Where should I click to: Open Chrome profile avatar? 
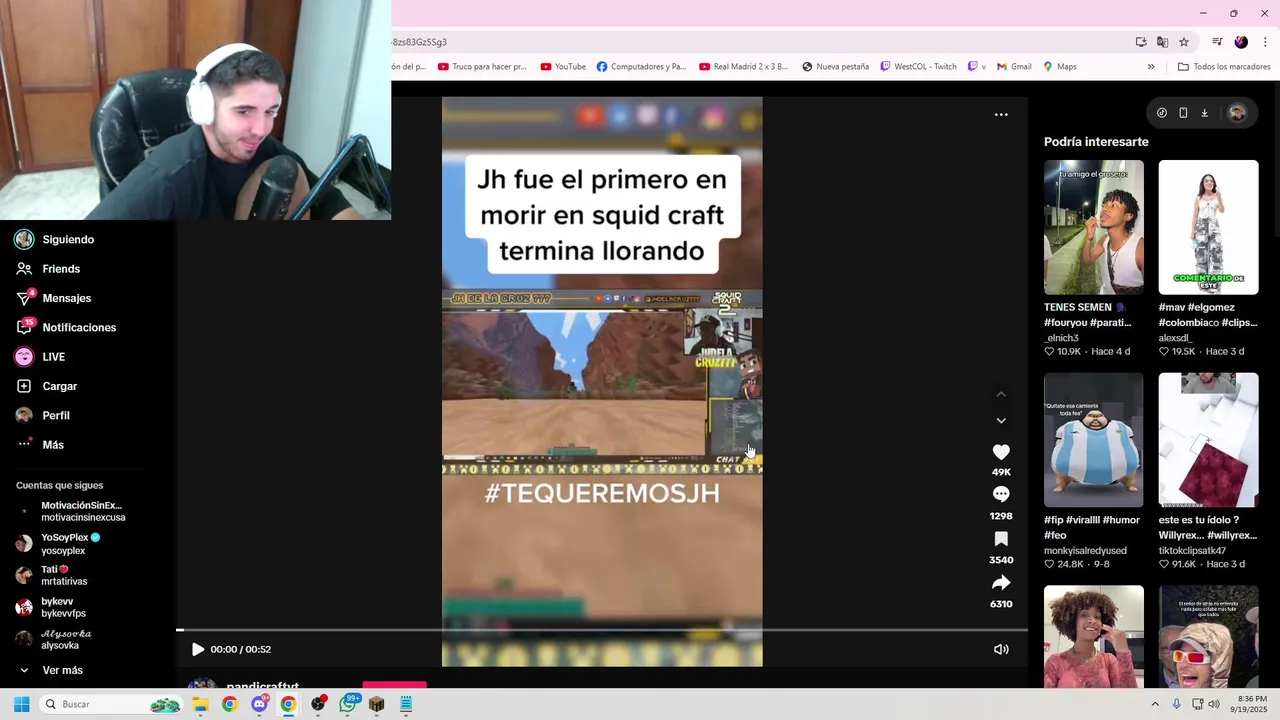[1241, 42]
